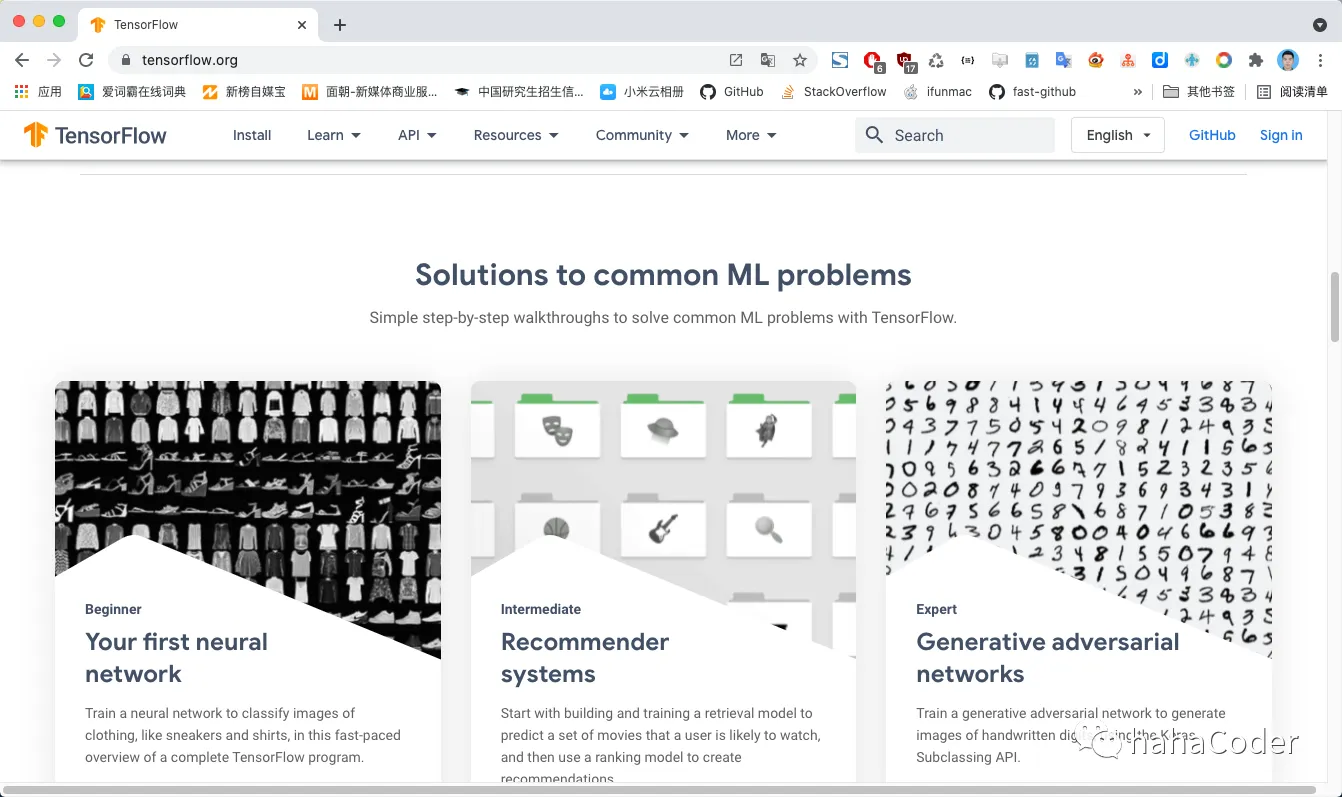Viewport: 1342px width, 797px height.
Task: Open 'Your first neural network' tutorial
Action: point(176,658)
